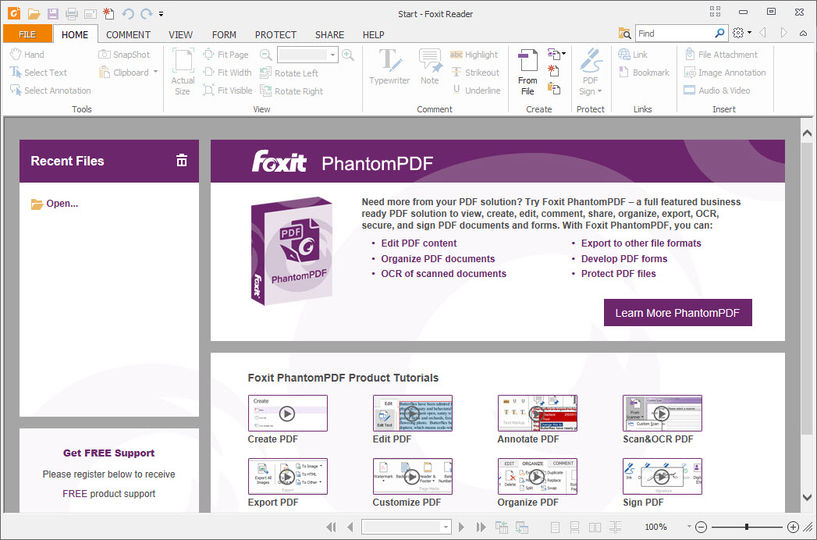Go to the next page with status bar arrow

click(x=461, y=527)
